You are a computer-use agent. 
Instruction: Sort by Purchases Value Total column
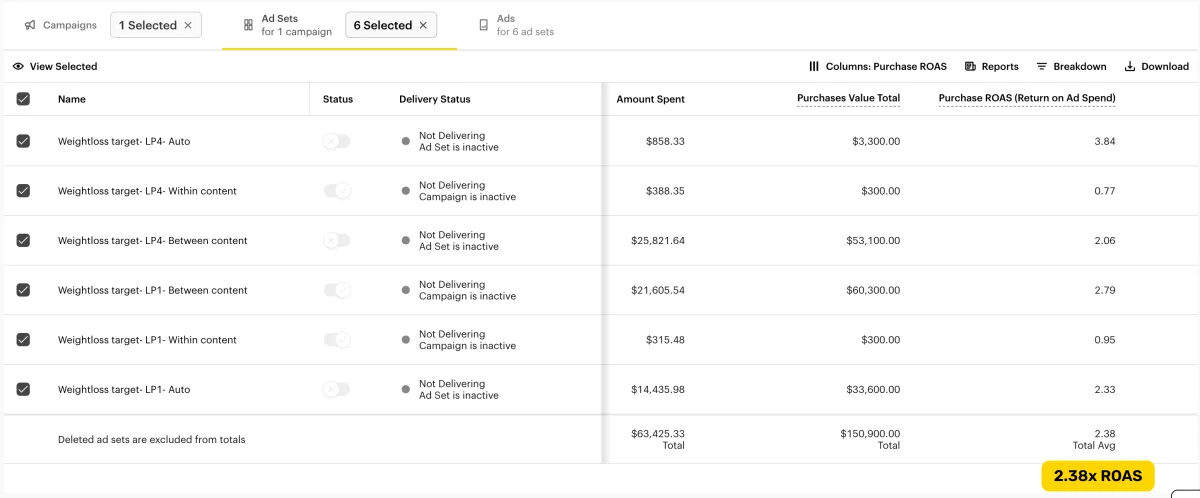(848, 98)
